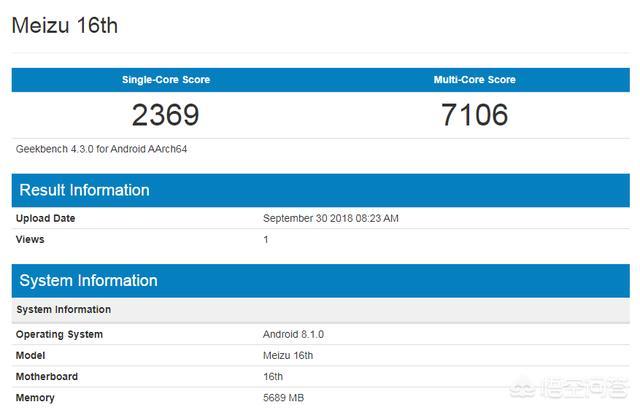Click the Multi-Core Score header
Viewport: 640px width, 410px height.
click(x=474, y=80)
